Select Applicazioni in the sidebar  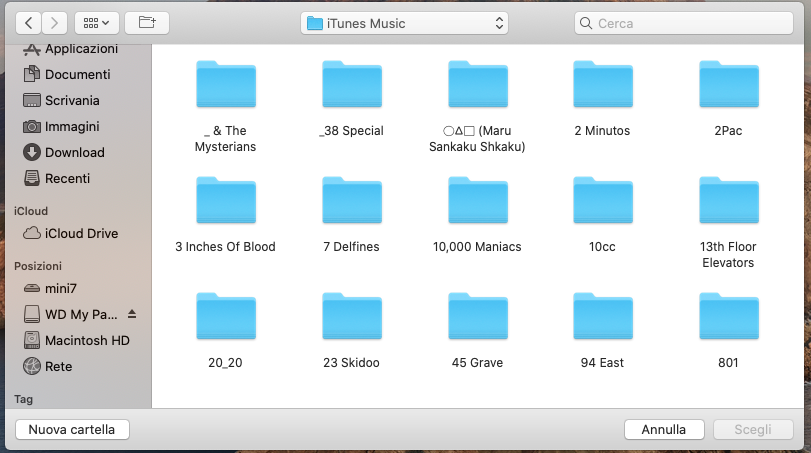71,49
